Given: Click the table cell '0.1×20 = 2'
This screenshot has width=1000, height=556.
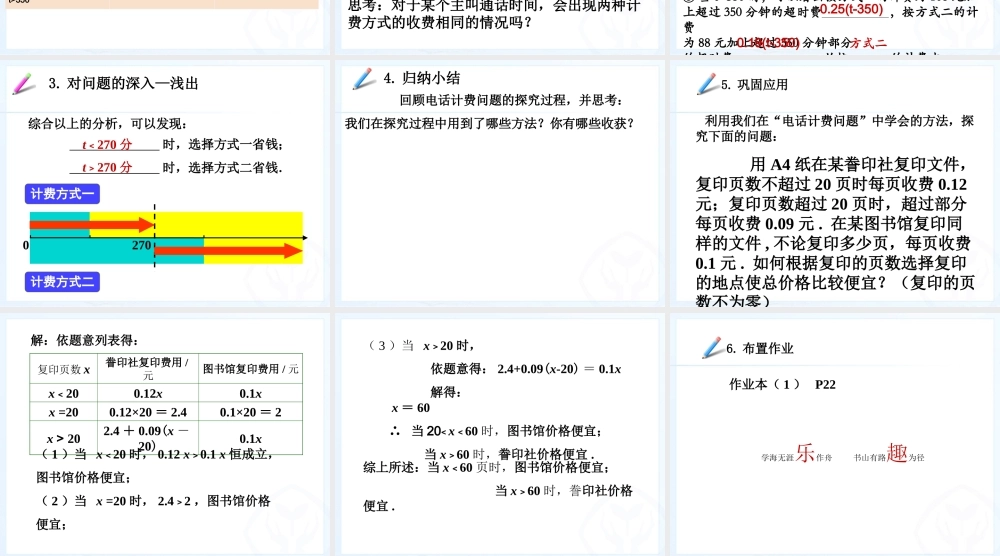Looking at the screenshot, I should pyautogui.click(x=251, y=412).
